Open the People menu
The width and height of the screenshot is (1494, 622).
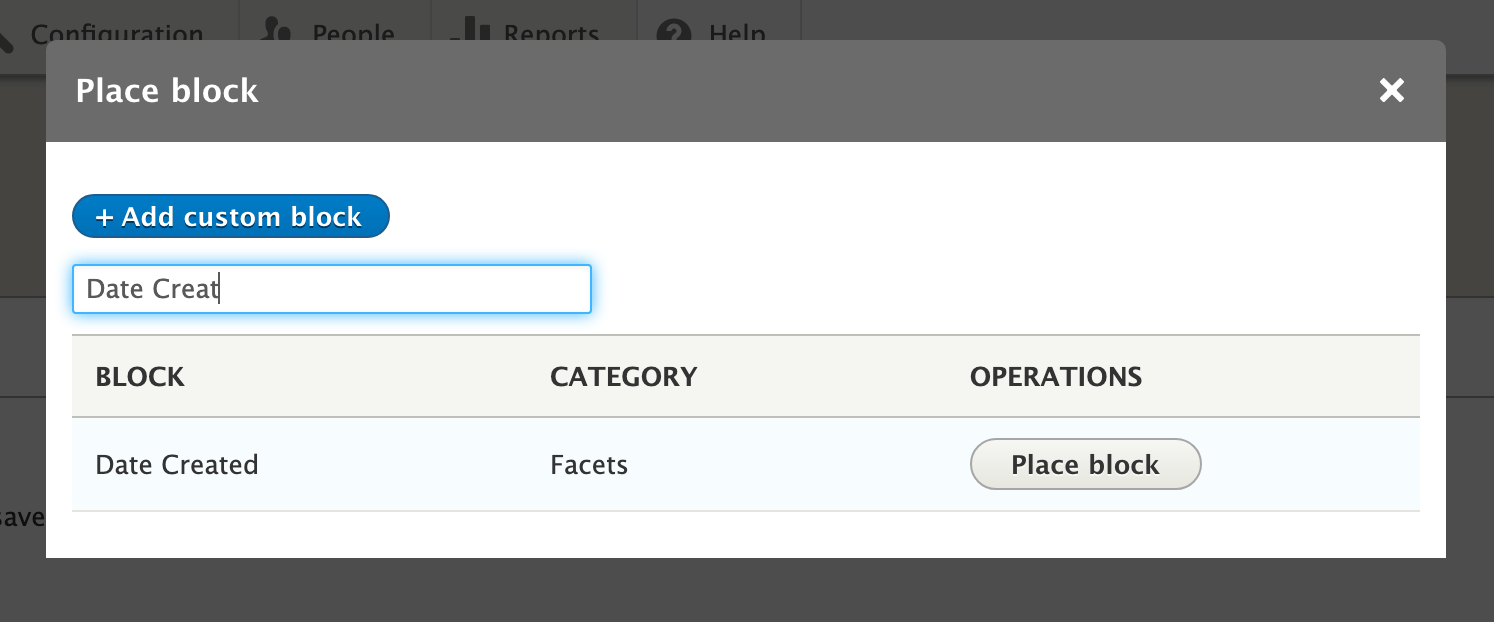click(355, 31)
